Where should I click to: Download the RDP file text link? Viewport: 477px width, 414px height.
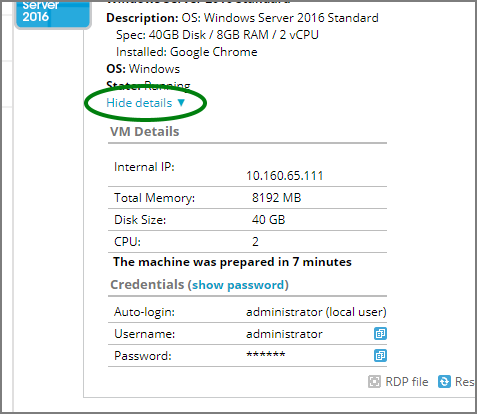pos(407,382)
